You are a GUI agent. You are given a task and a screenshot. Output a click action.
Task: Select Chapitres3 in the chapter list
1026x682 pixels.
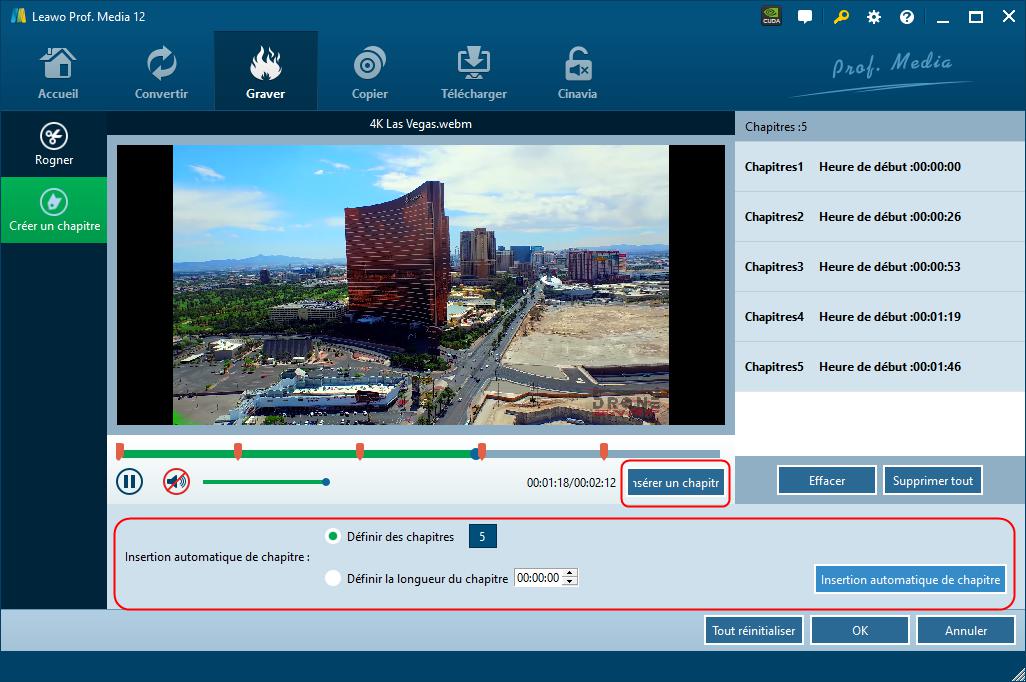853,267
